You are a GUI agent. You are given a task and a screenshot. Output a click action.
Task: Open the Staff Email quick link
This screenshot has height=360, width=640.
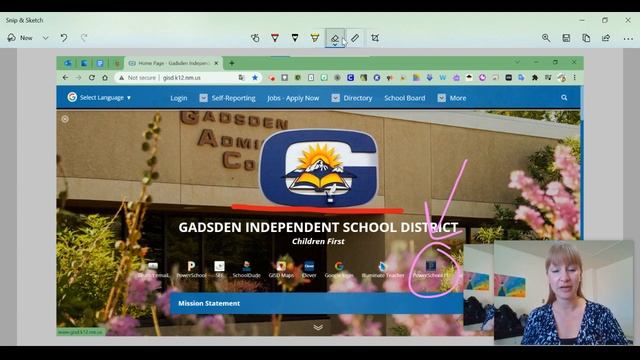click(153, 270)
